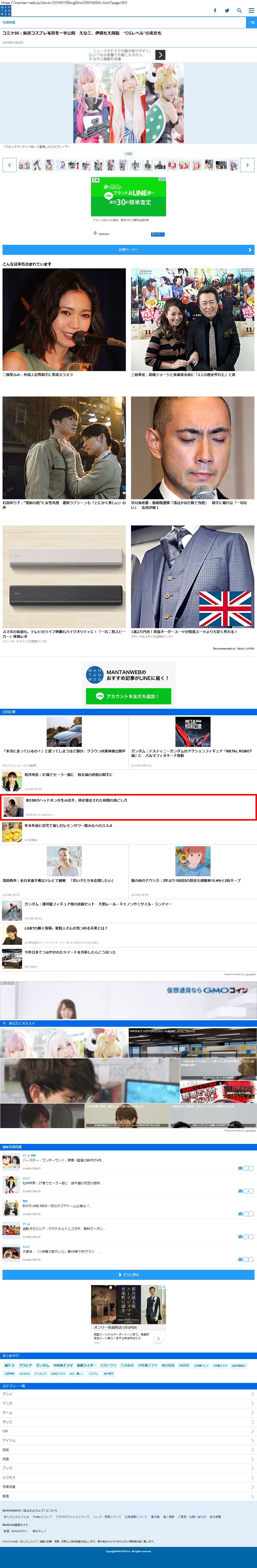
Task: Go to next photo with right arrow
Action: click(x=247, y=165)
